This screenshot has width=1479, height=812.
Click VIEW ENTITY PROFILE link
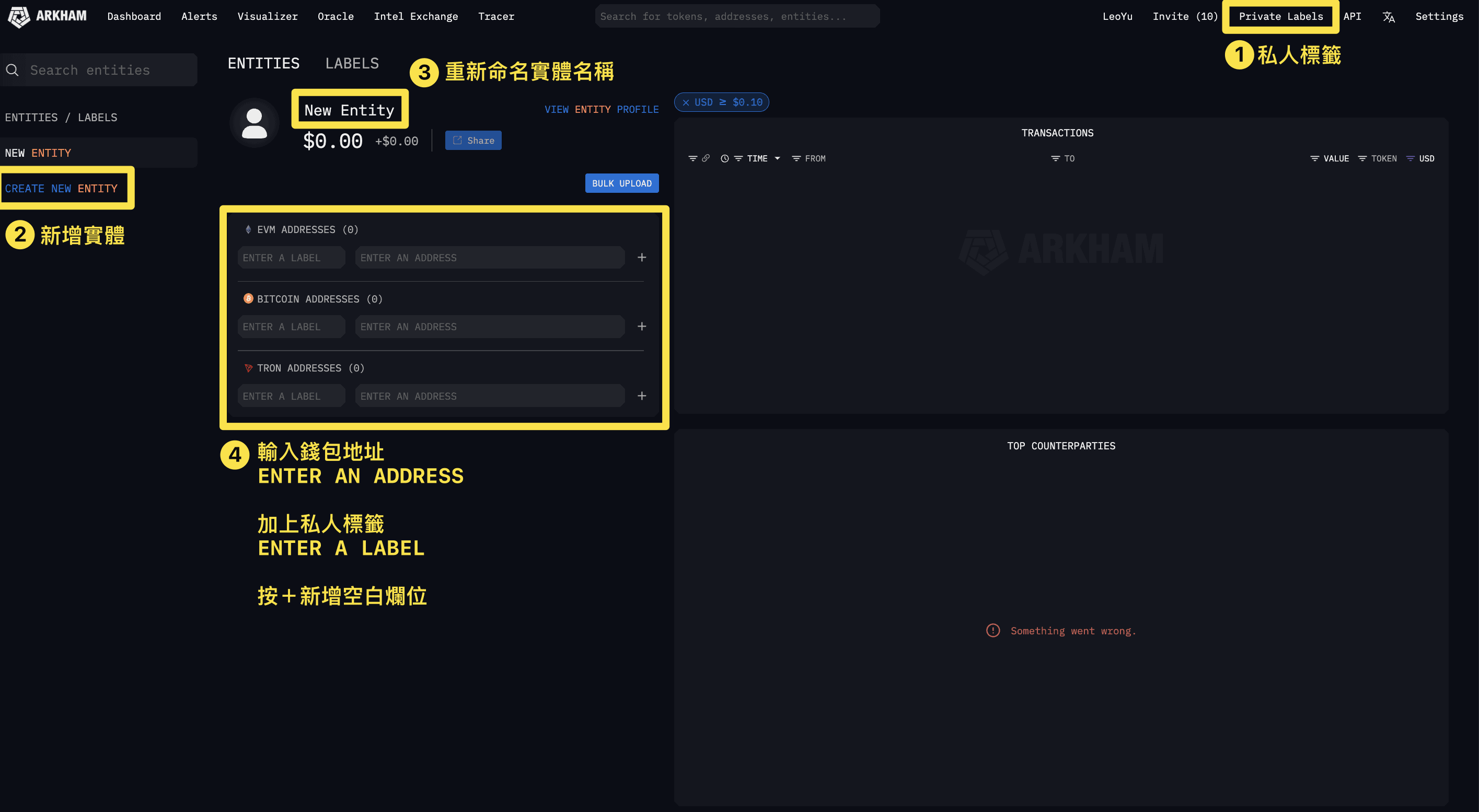[601, 109]
